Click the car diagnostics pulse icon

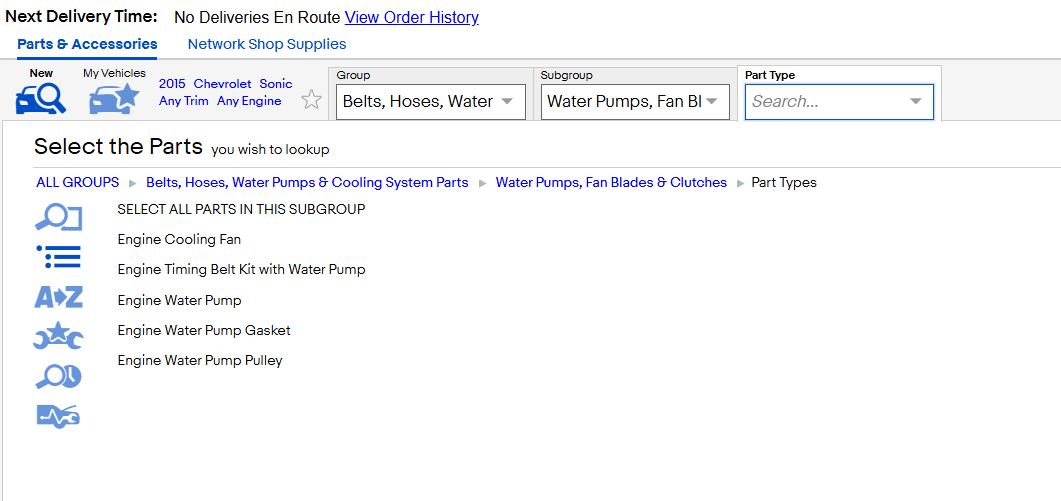point(58,416)
